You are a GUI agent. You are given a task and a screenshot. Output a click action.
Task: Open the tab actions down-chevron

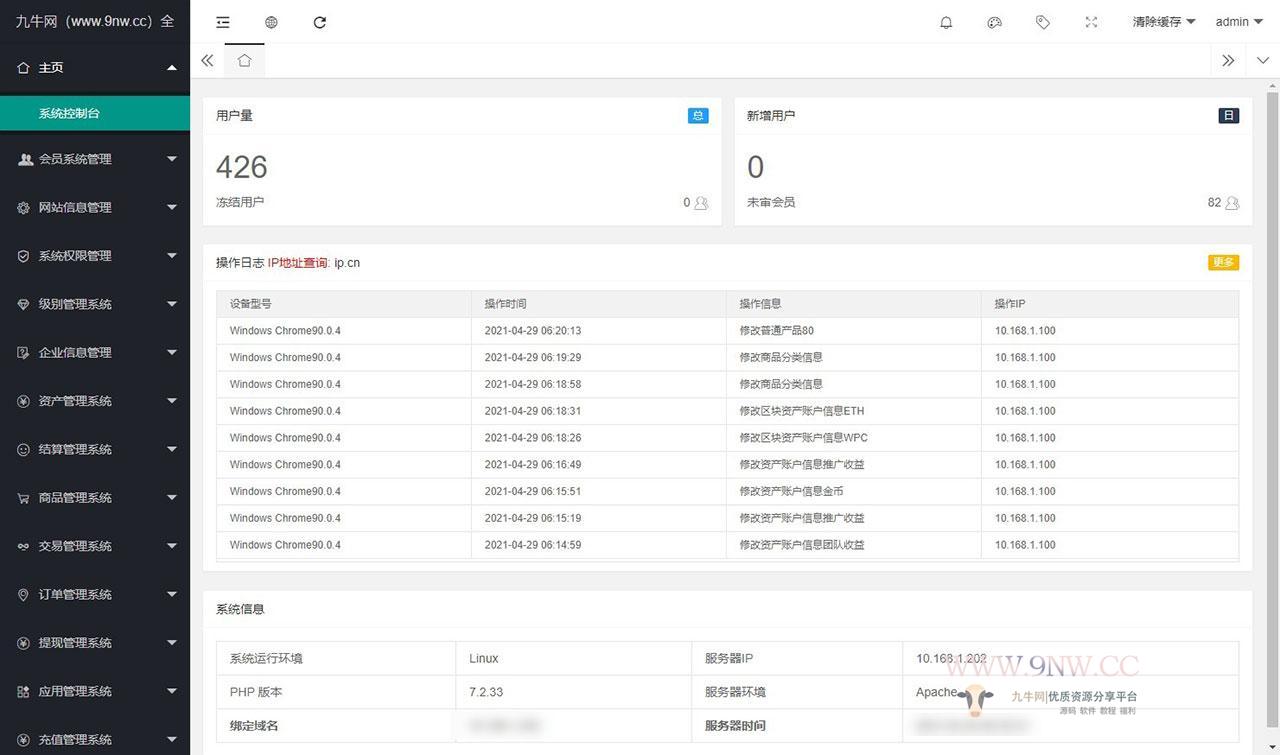1263,60
